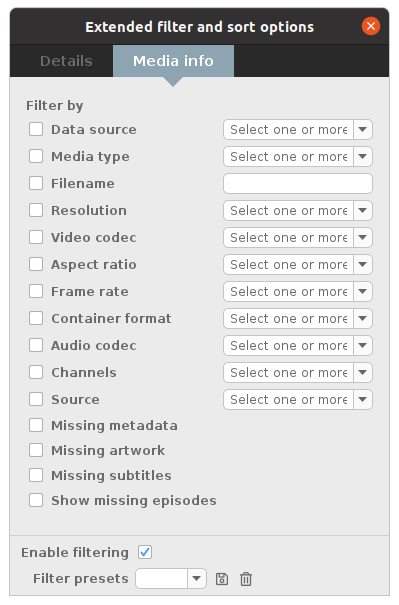Expand the Media type dropdown

click(298, 156)
